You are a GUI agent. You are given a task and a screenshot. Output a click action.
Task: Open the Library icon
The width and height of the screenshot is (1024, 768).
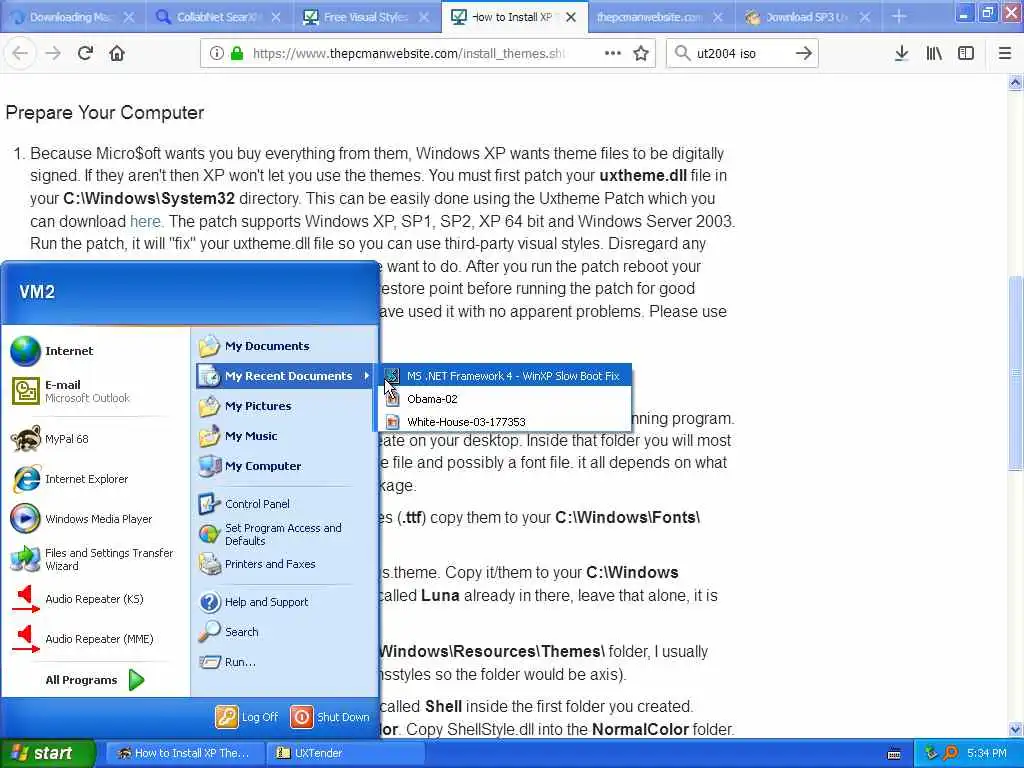pyautogui.click(x=934, y=53)
